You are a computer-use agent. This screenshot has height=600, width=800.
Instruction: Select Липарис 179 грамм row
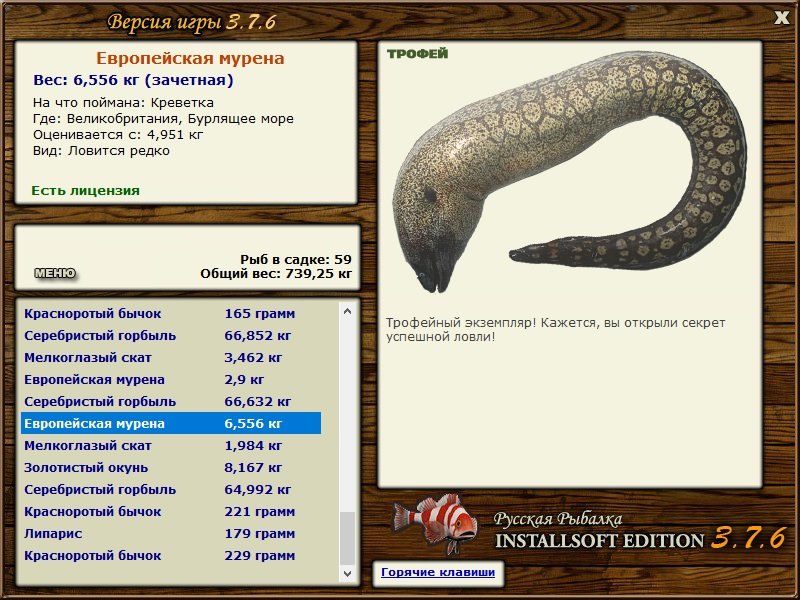tap(171, 533)
